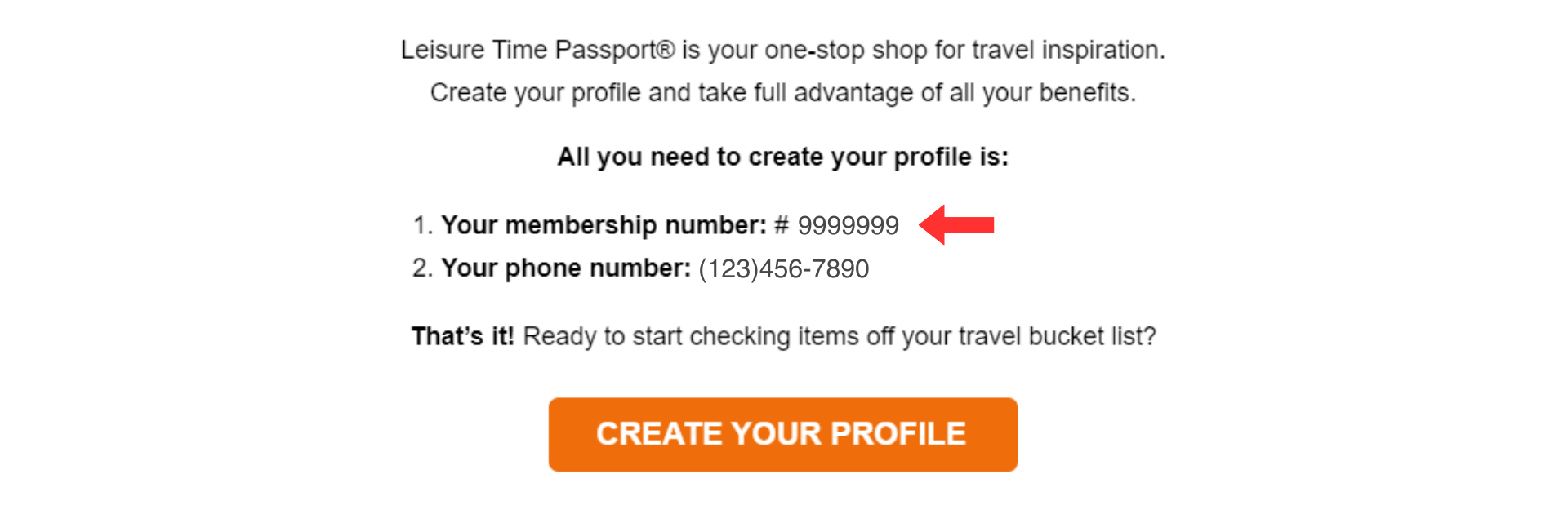
Task: Click the registered trademark symbol after Passport
Action: [x=666, y=50]
